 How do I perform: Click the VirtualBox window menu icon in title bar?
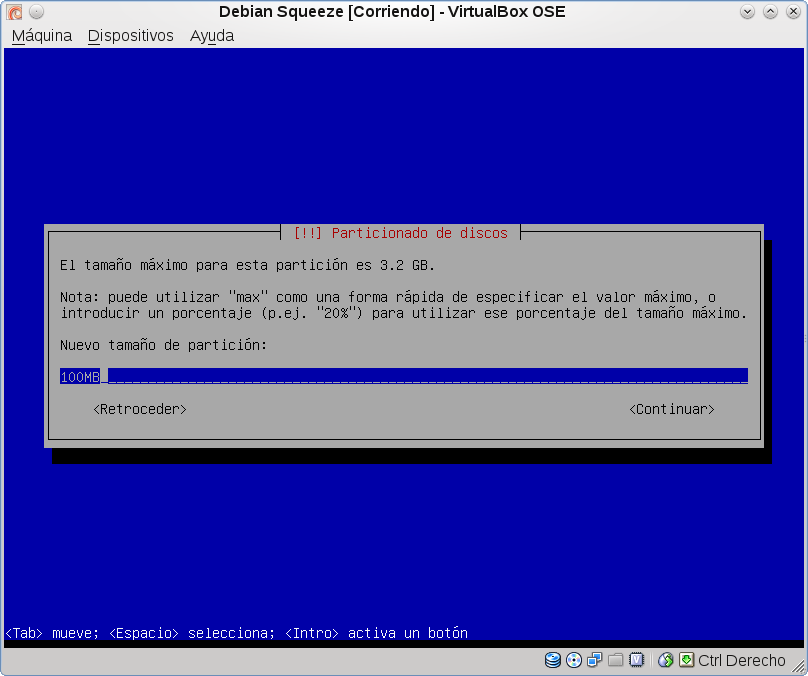(14, 11)
